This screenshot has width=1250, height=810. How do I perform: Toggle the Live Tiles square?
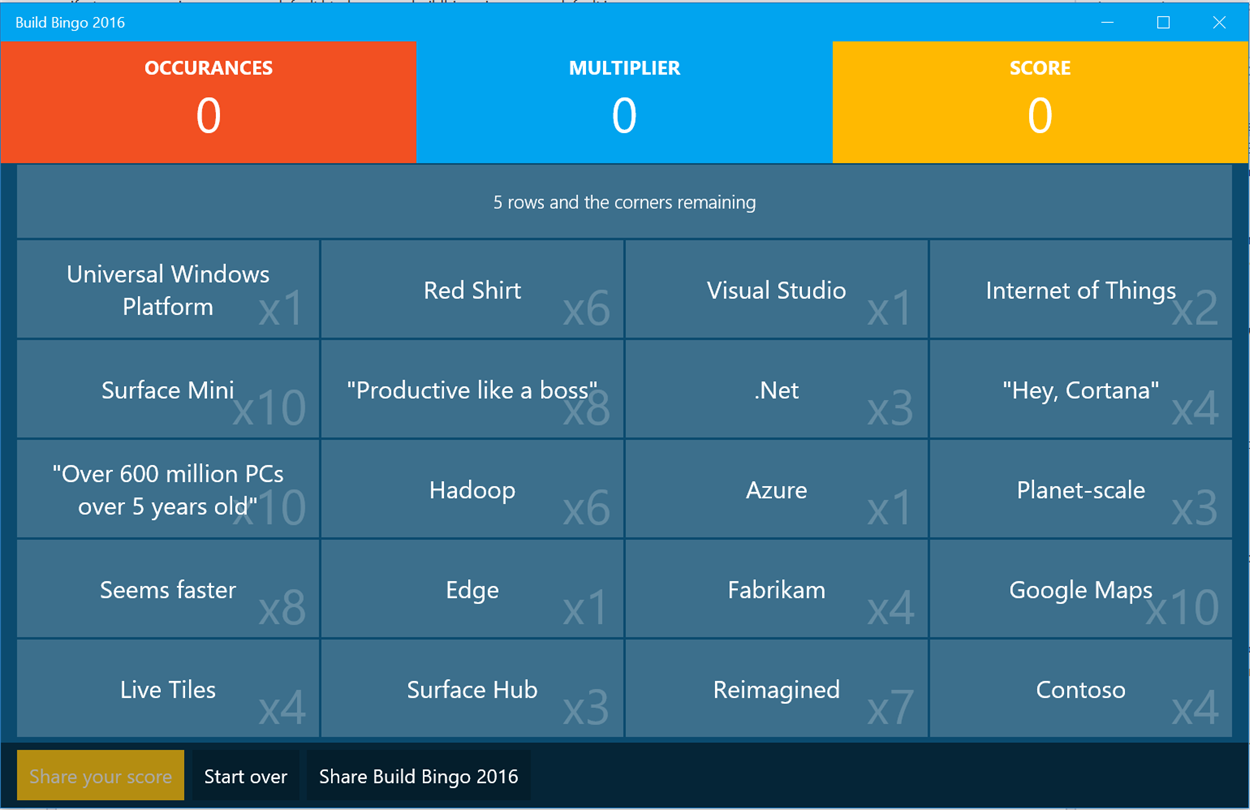[x=168, y=690]
